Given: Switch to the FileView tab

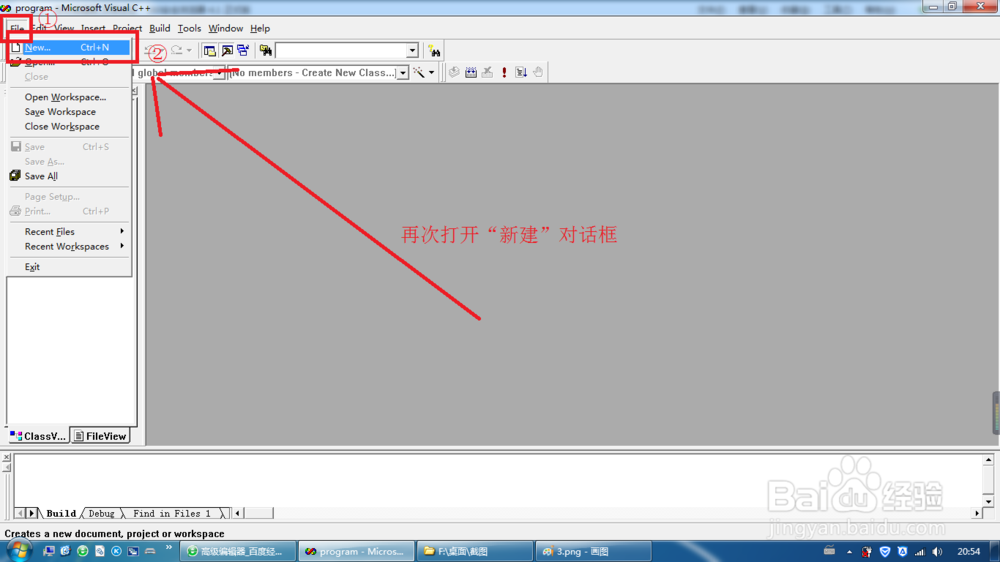Looking at the screenshot, I should (x=100, y=436).
